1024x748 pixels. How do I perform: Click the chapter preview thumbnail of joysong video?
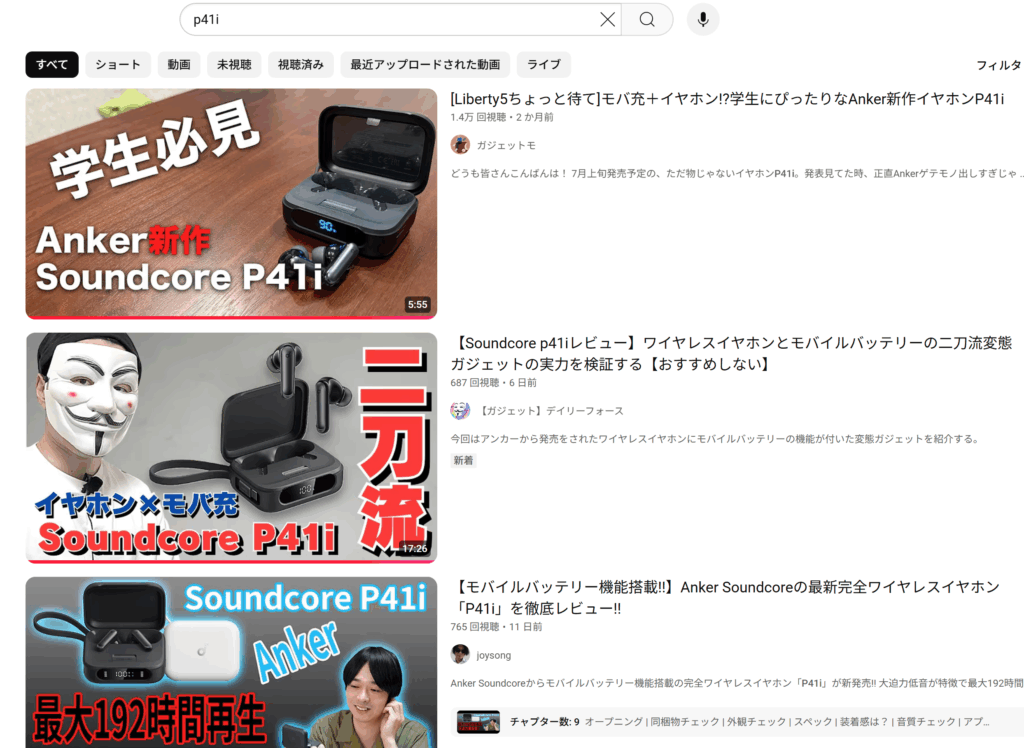coord(478,722)
